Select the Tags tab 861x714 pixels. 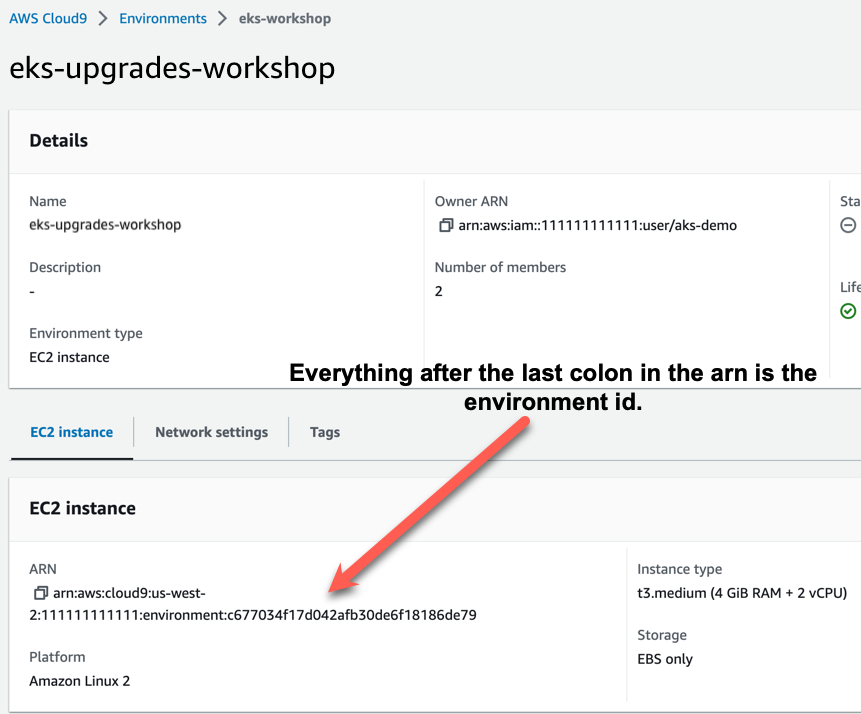pos(325,432)
